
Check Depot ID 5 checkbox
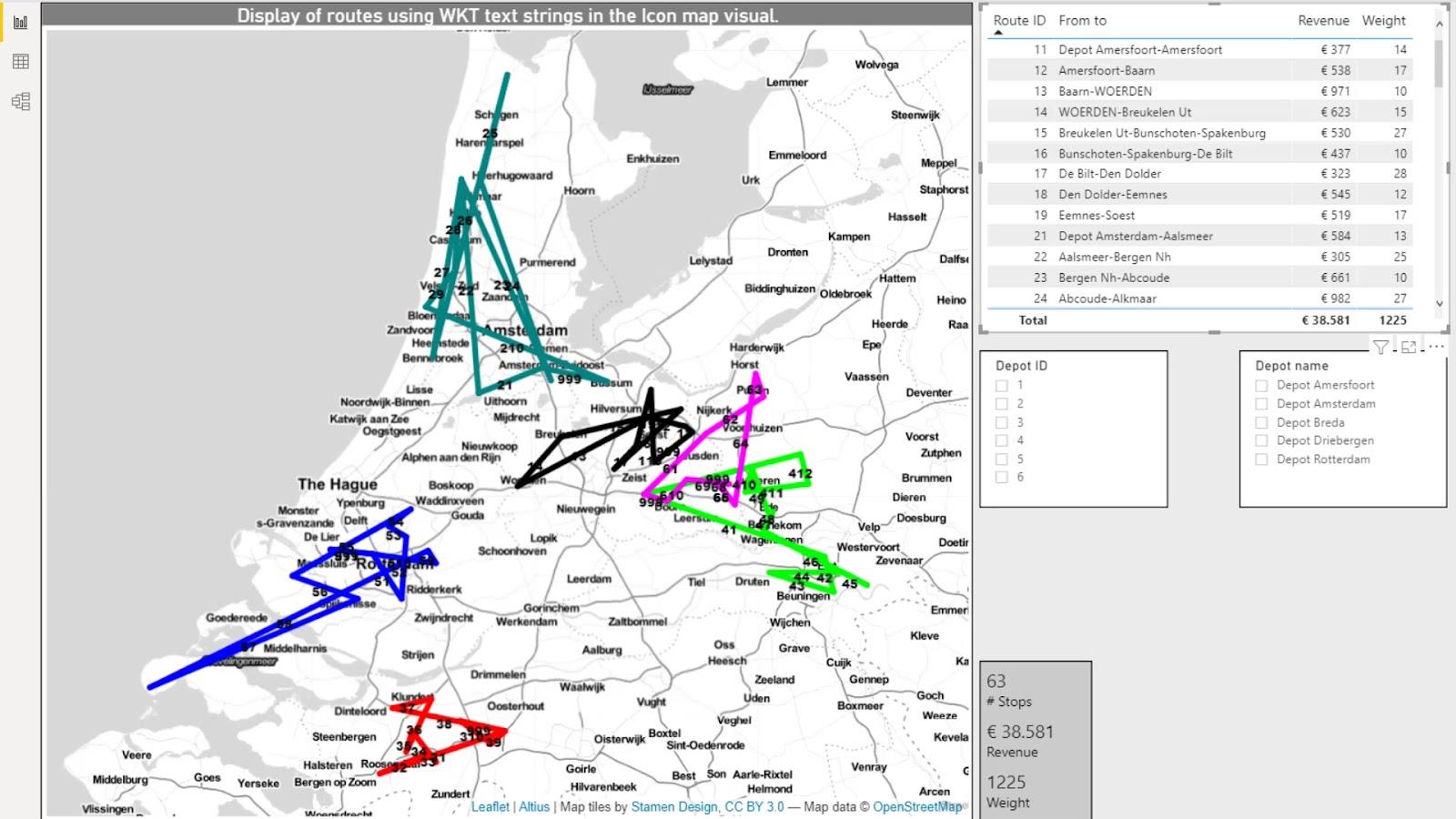pyautogui.click(x=1002, y=460)
